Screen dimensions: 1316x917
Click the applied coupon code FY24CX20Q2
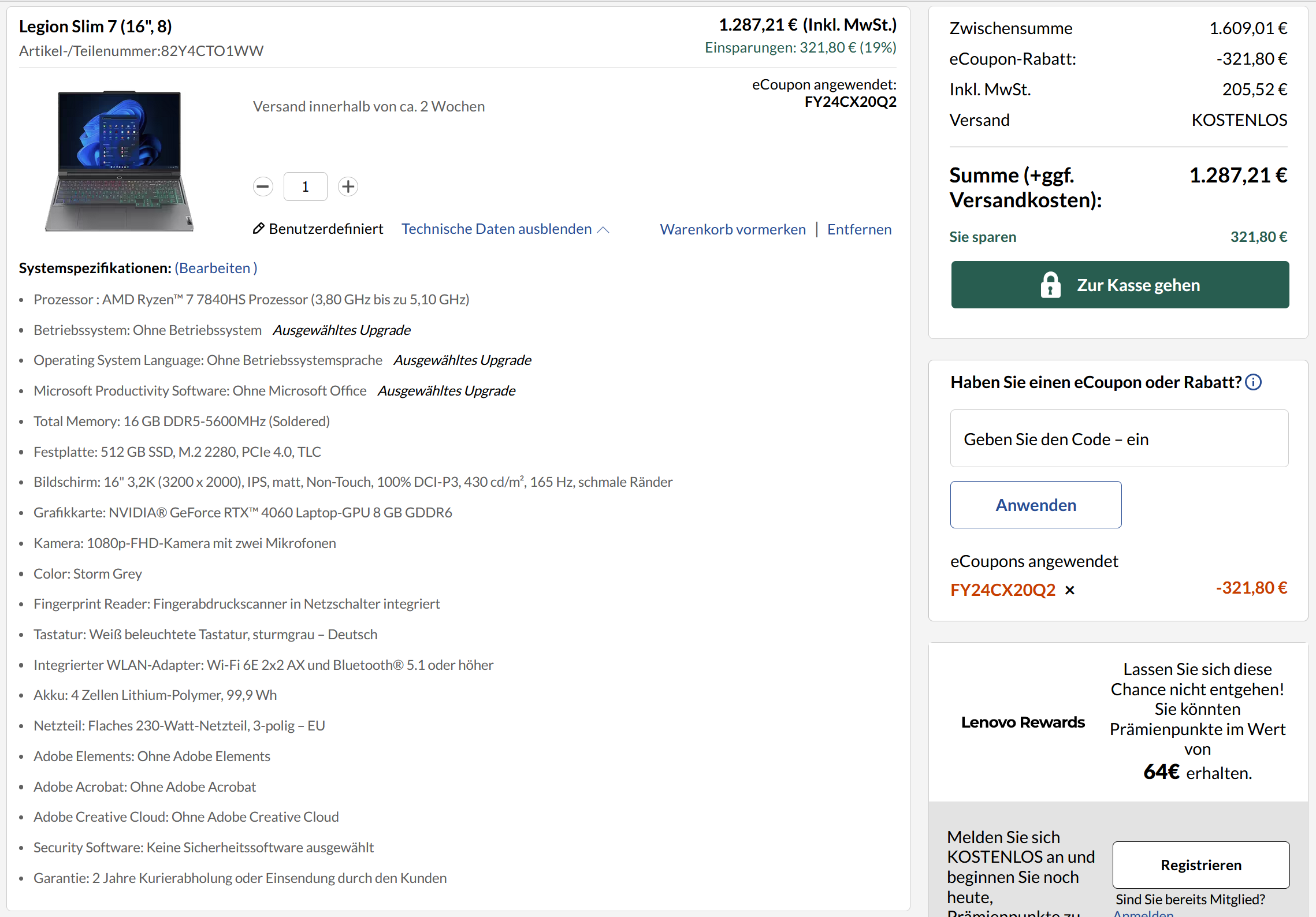click(x=1003, y=590)
